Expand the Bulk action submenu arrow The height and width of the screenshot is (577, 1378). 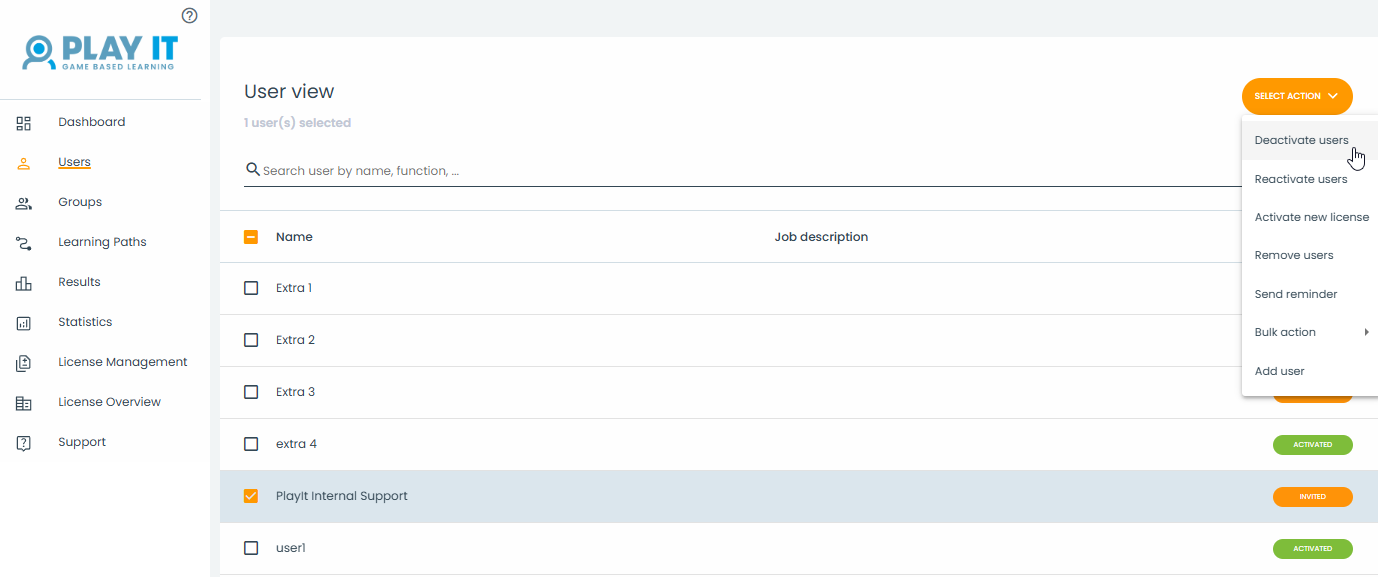(1366, 332)
